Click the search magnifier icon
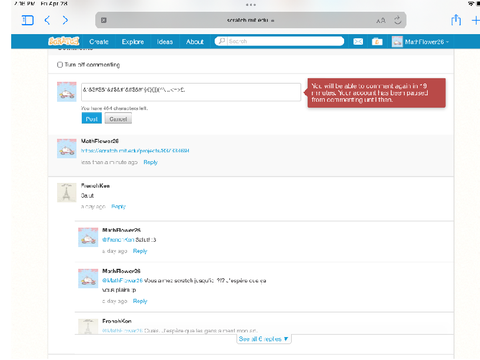Image resolution: width=480 pixels, height=360 pixels. coord(221,41)
